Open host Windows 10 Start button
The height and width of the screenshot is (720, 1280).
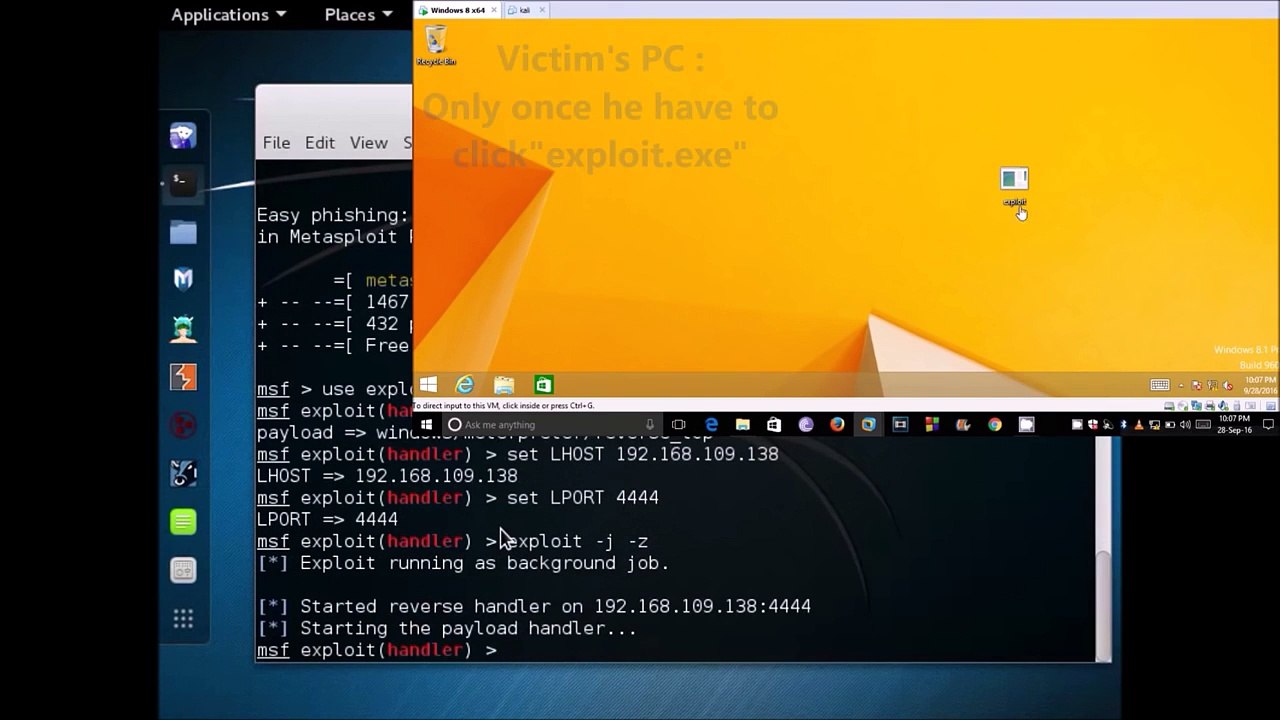pyautogui.click(x=426, y=425)
